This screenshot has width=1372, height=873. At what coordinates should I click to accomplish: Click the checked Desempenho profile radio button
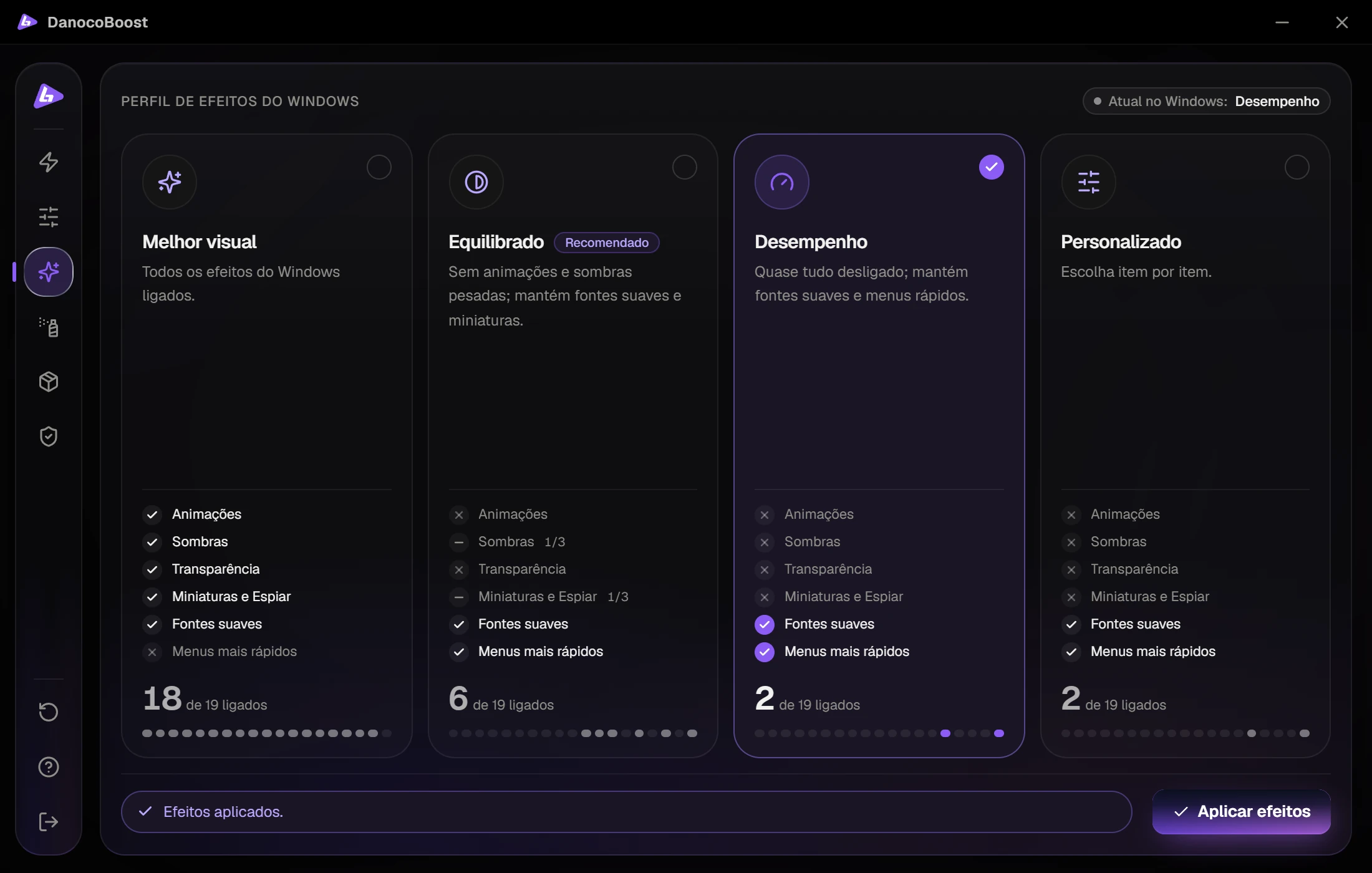click(992, 167)
